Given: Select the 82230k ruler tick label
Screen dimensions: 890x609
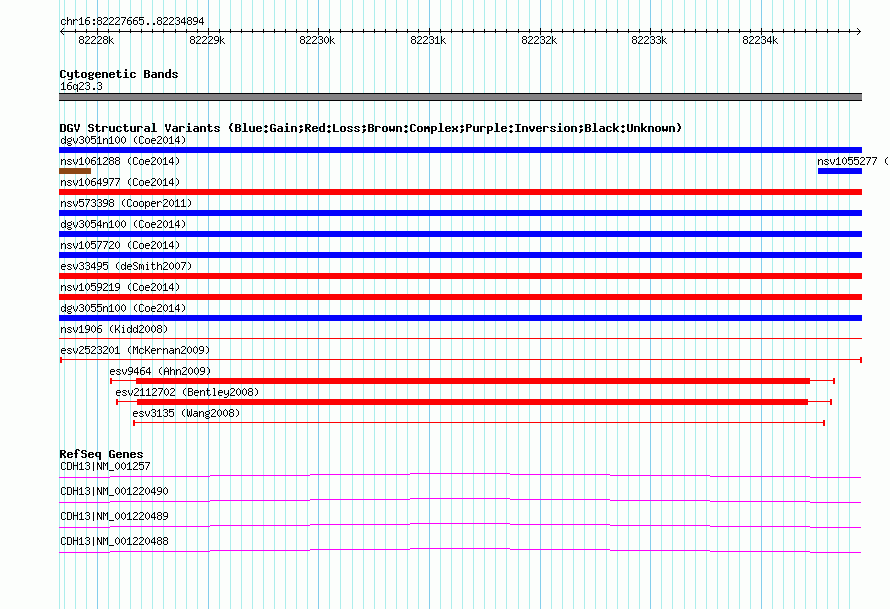Looking at the screenshot, I should 317,40.
